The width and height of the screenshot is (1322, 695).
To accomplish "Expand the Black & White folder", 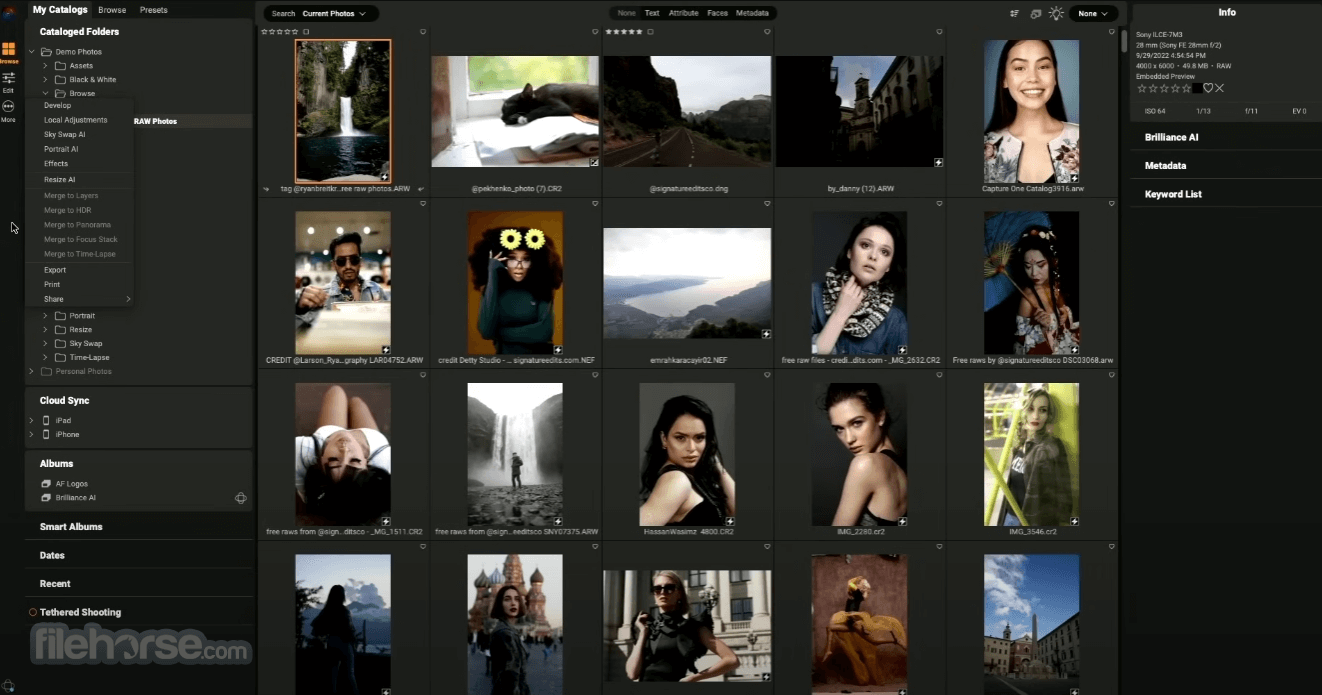I will coord(45,80).
